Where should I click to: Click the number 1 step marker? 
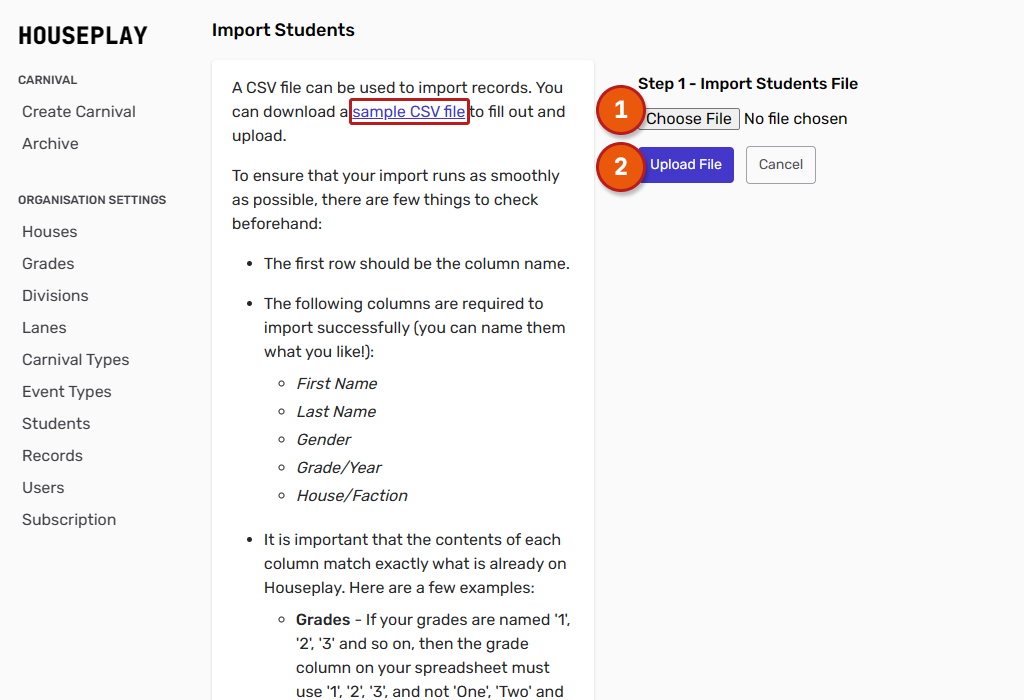pyautogui.click(x=620, y=111)
